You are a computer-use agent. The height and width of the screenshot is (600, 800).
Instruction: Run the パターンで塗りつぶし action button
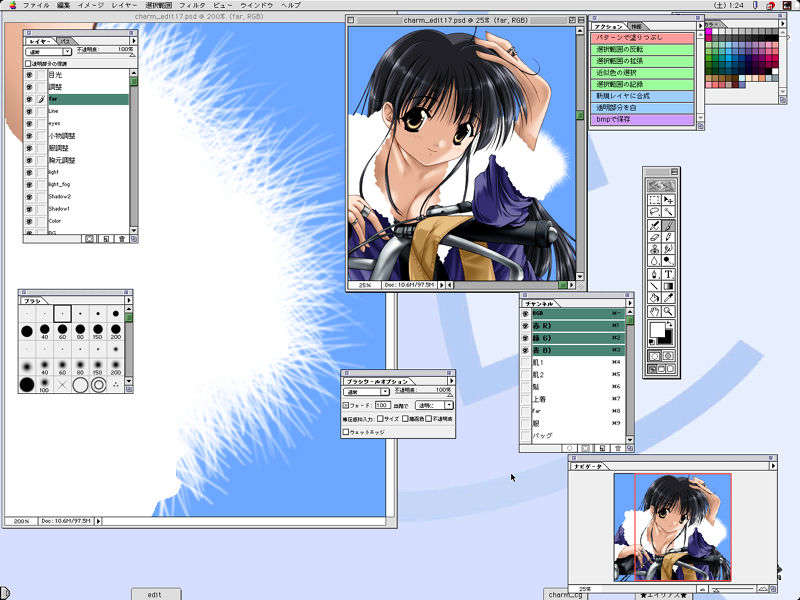(x=642, y=38)
